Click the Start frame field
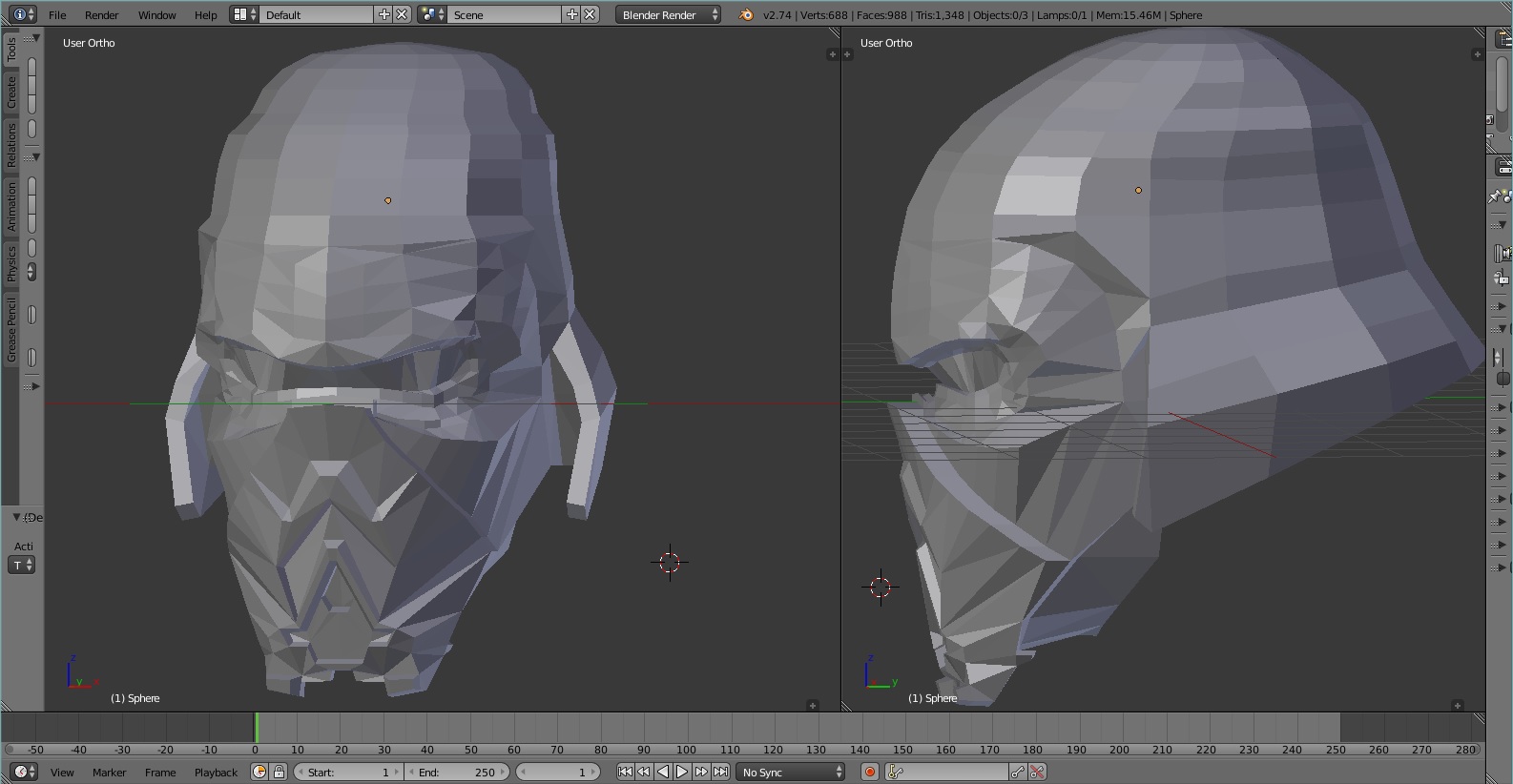This screenshot has height=784, width=1513. (348, 772)
